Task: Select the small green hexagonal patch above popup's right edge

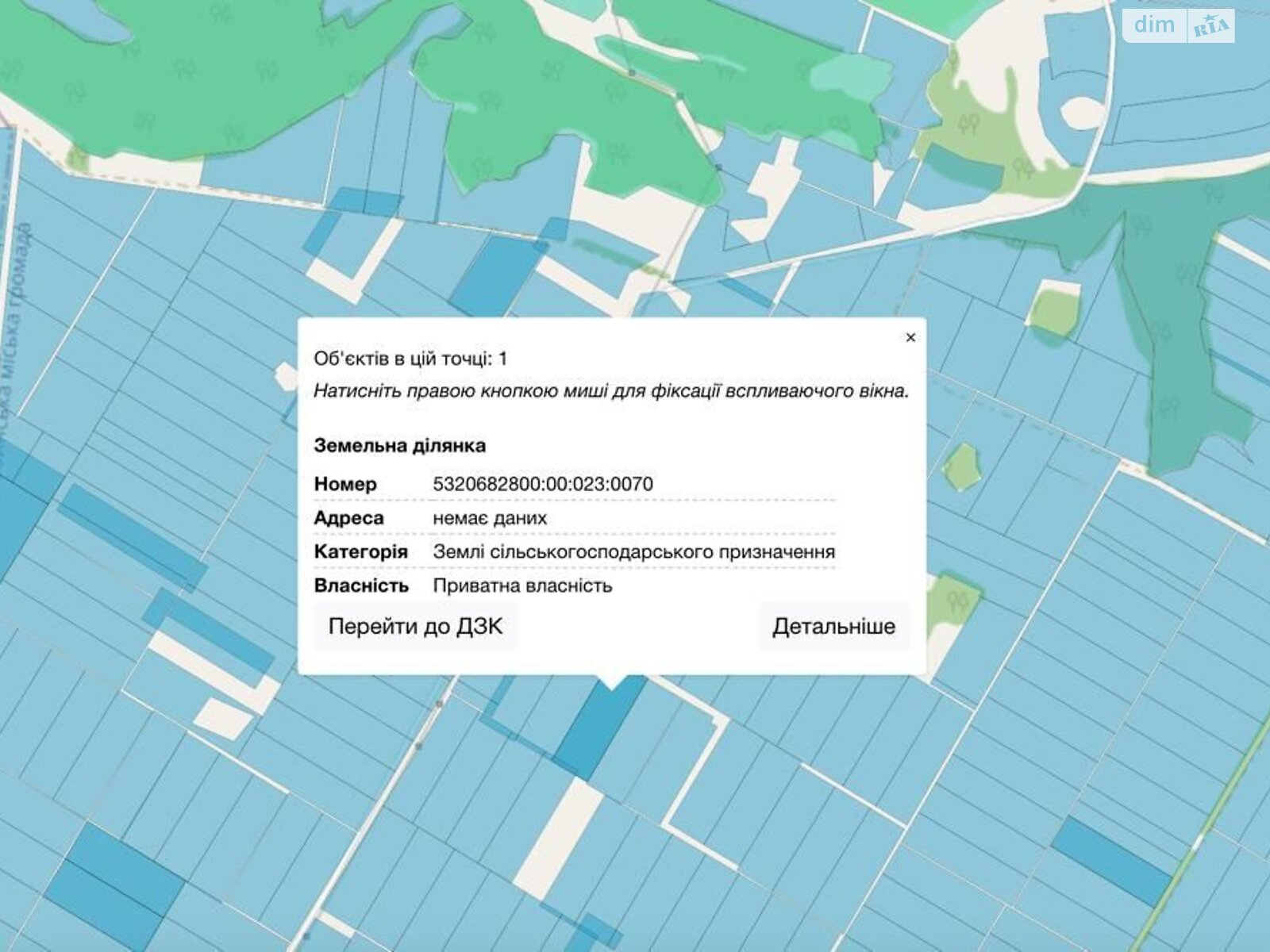Action: tap(961, 466)
